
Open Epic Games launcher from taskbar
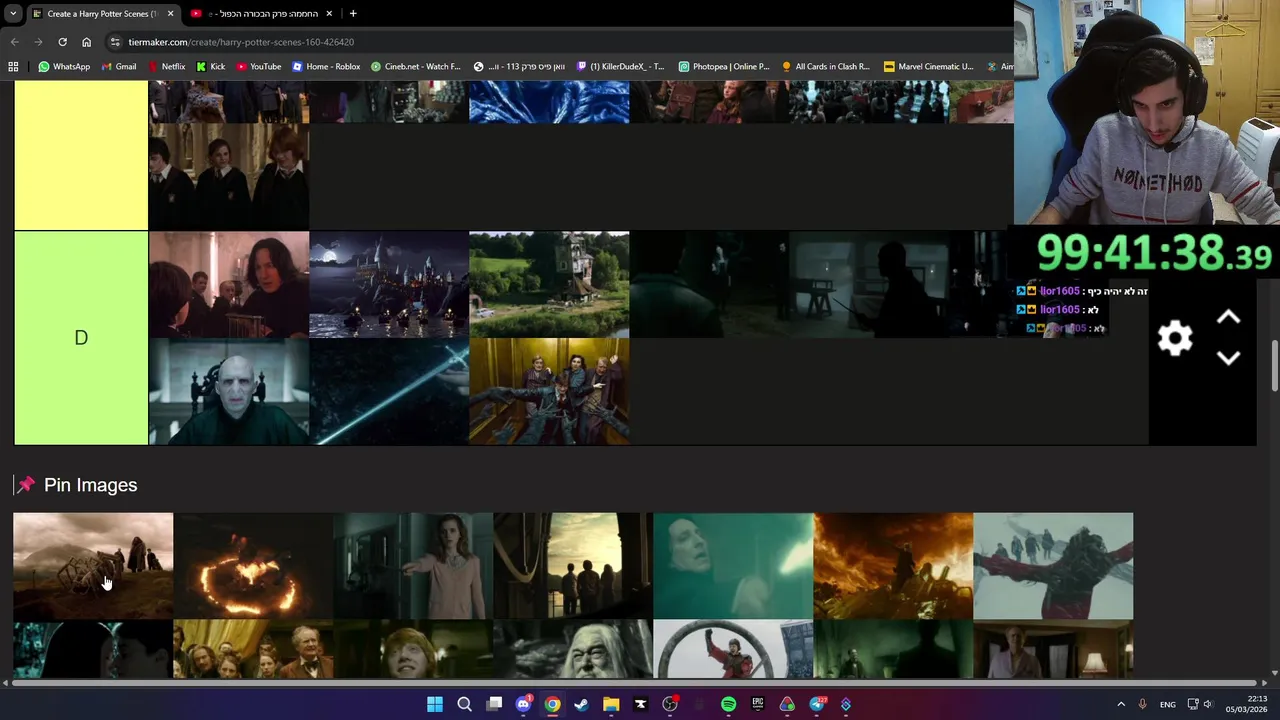758,704
